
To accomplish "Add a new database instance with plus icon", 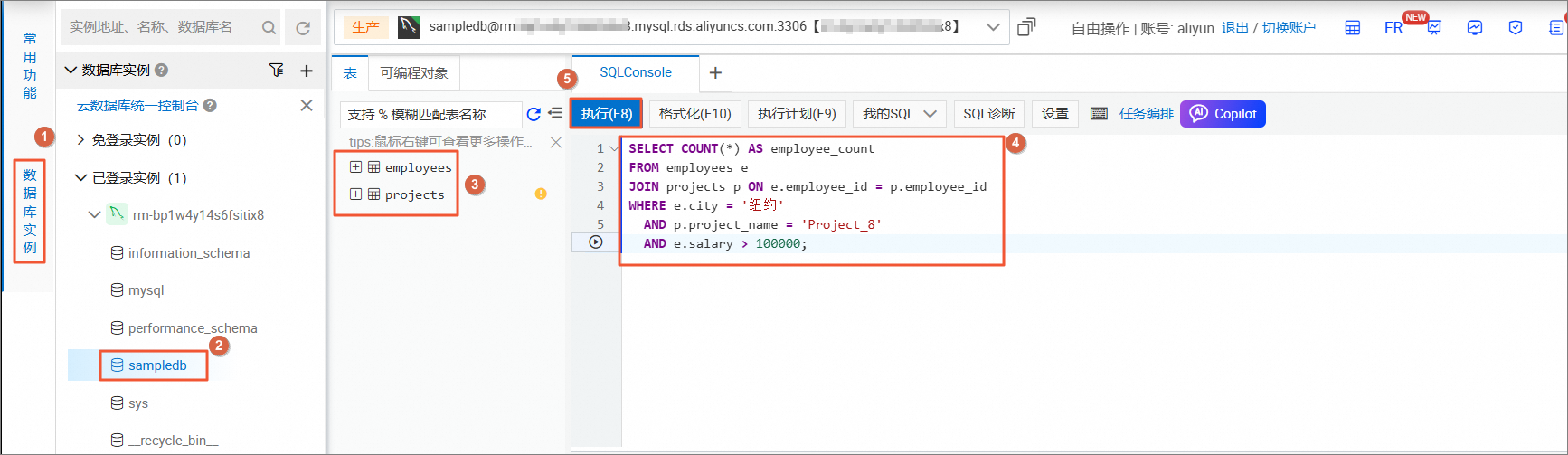I will tap(307, 71).
